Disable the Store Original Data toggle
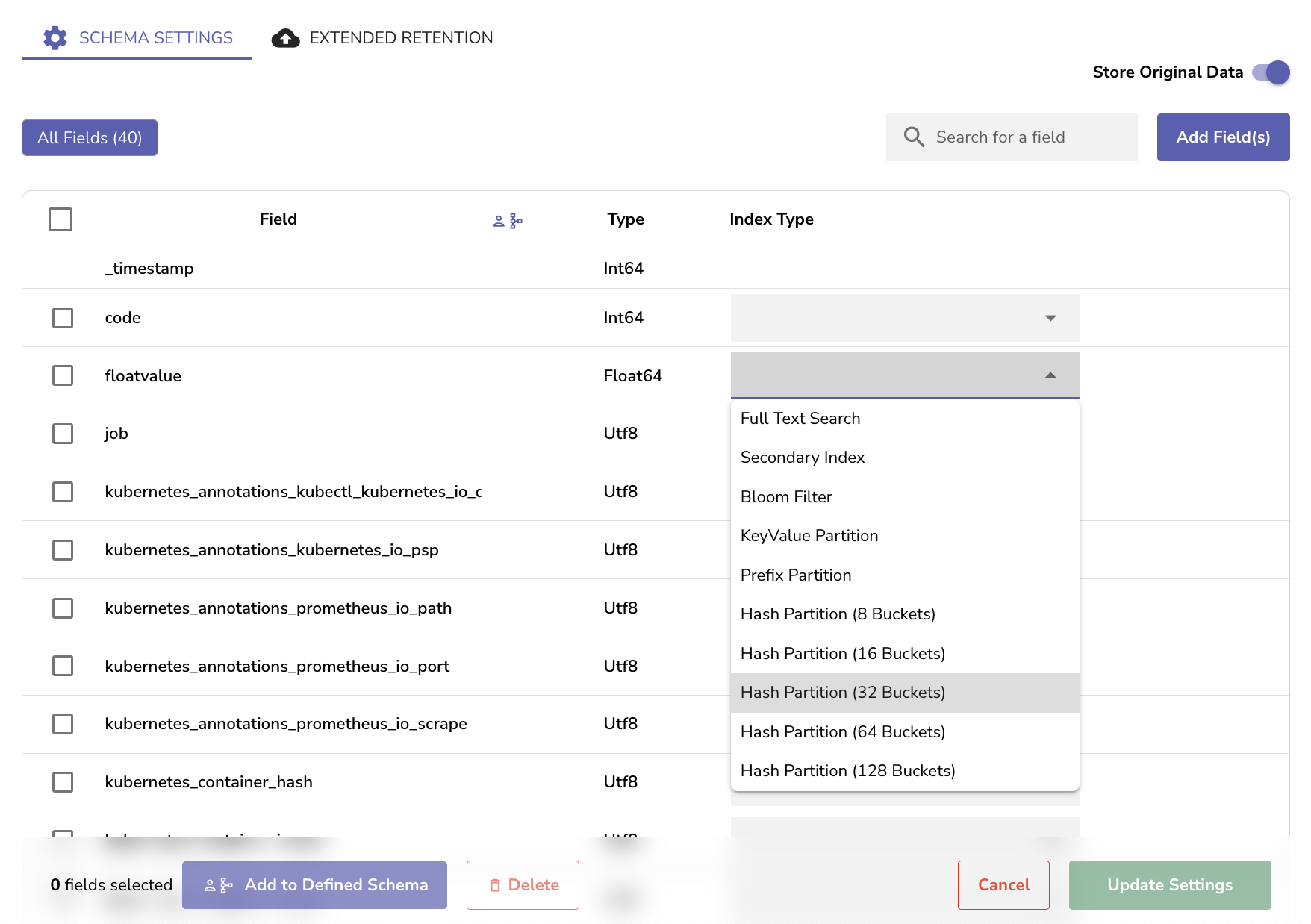 tap(1271, 72)
